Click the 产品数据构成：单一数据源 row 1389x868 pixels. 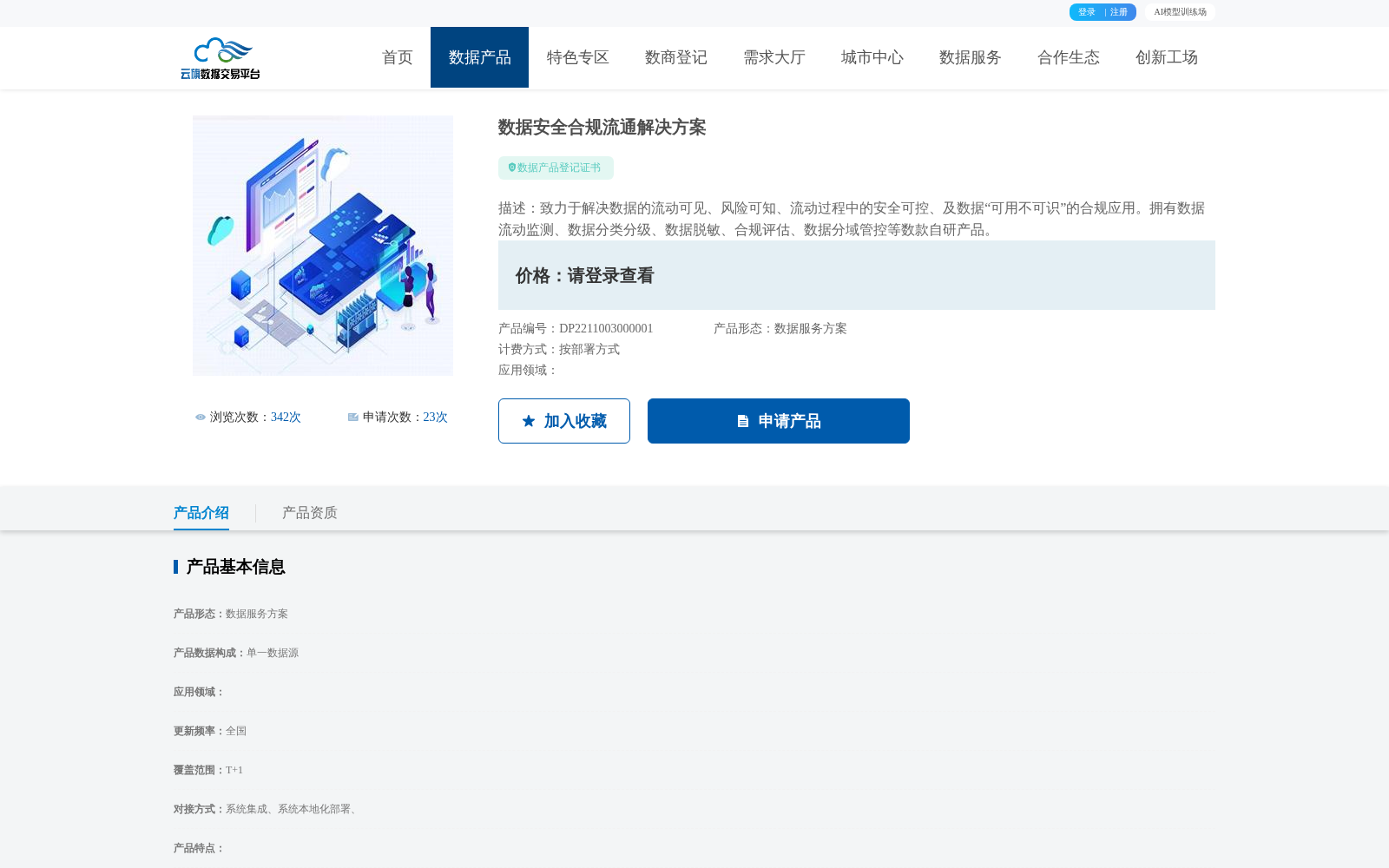click(236, 653)
